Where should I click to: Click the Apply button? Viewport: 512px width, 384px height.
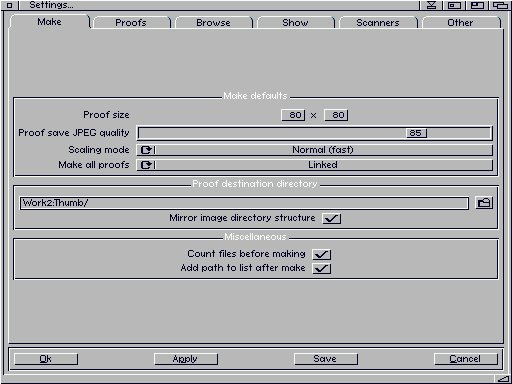tap(186, 359)
